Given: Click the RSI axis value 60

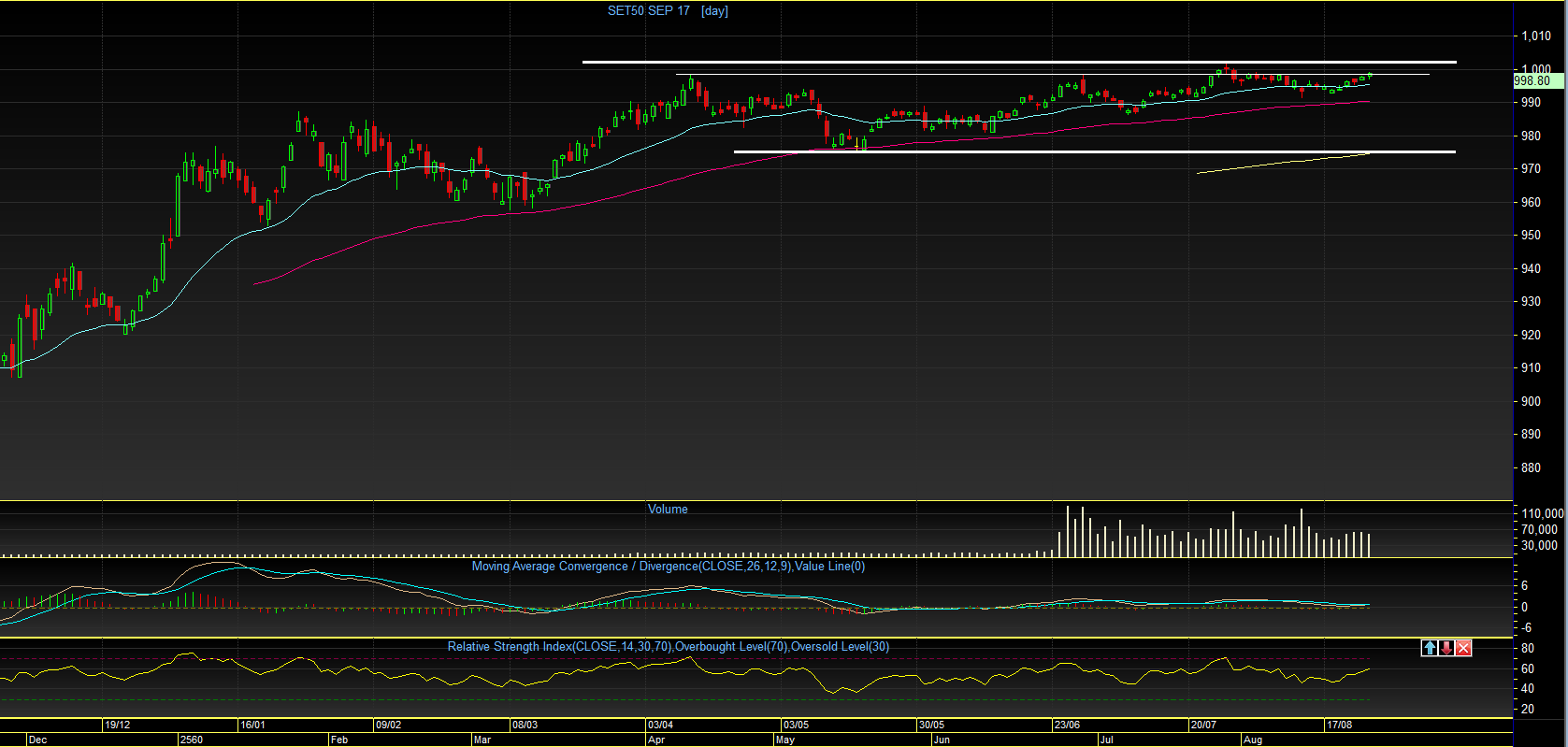Looking at the screenshot, I should pyautogui.click(x=1528, y=669).
